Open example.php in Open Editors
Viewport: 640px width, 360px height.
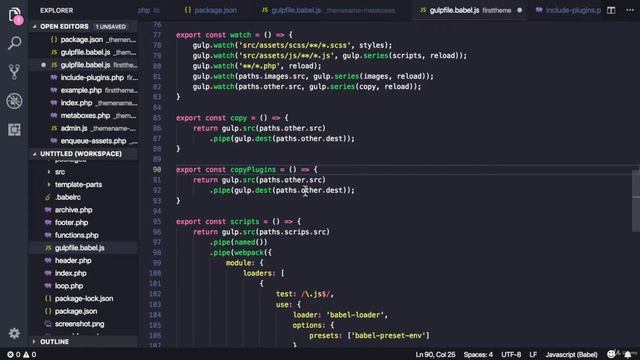(84, 90)
